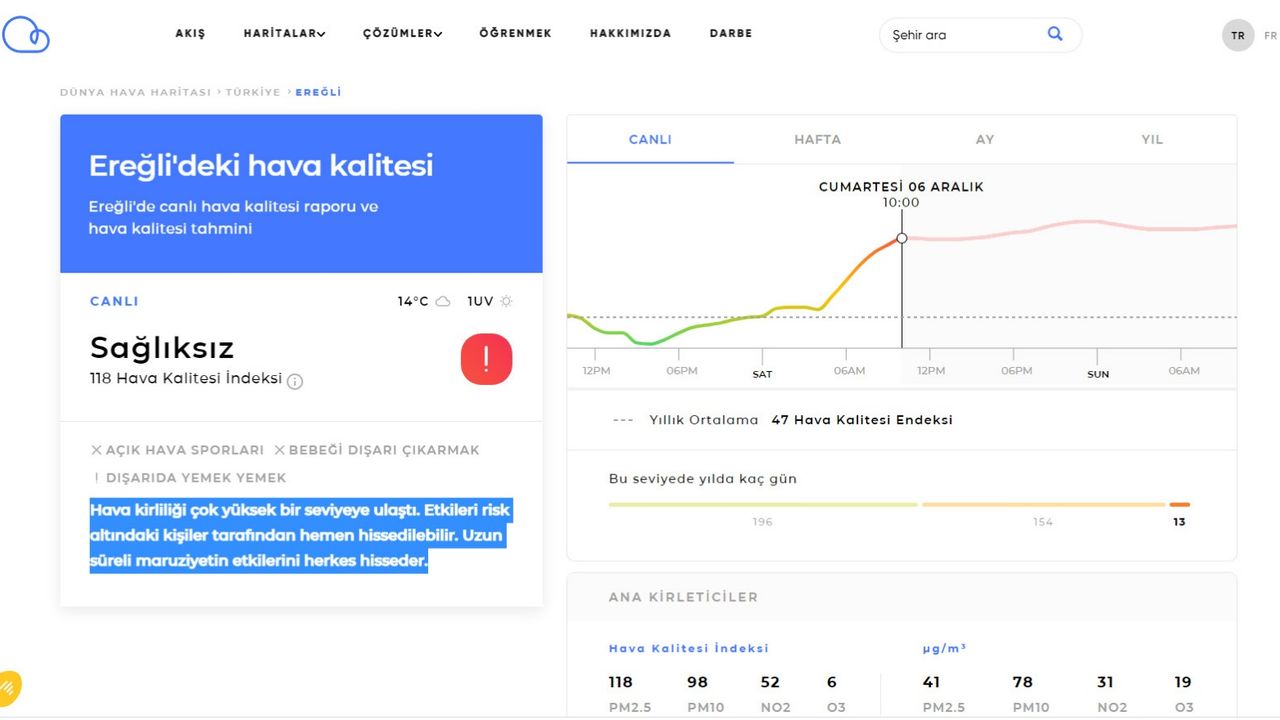Expand the Haritalar dropdown menu
Viewport: 1280px width, 720px height.
point(284,33)
